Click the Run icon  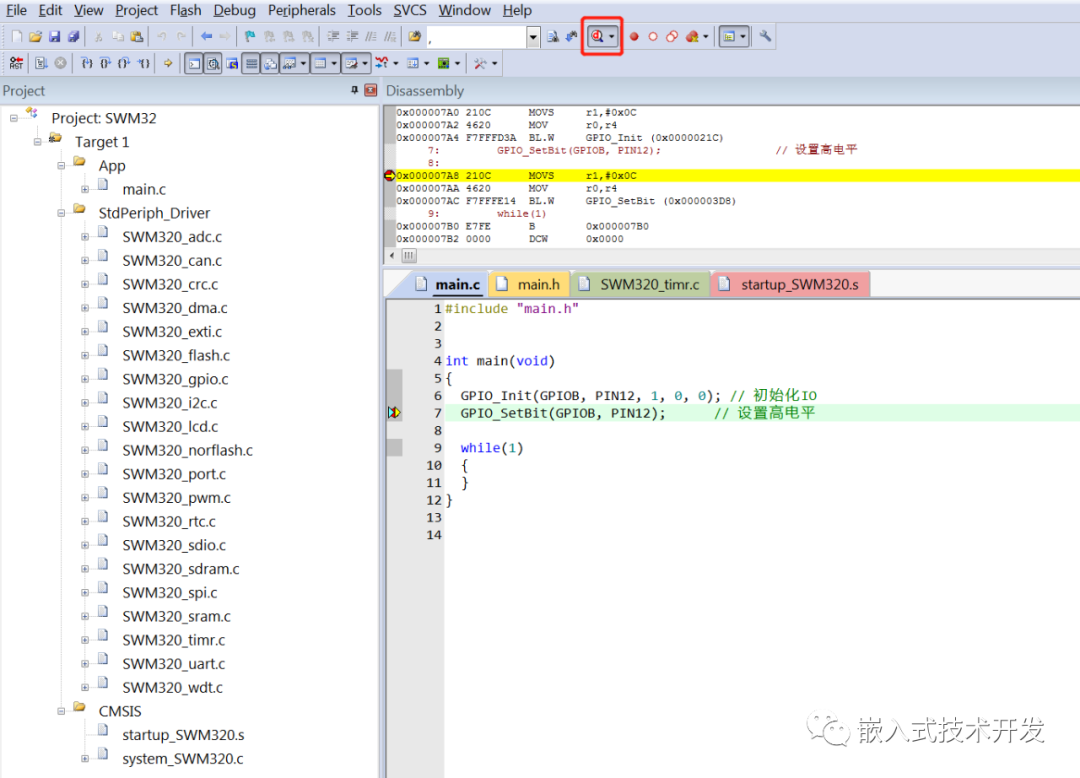pos(41,63)
